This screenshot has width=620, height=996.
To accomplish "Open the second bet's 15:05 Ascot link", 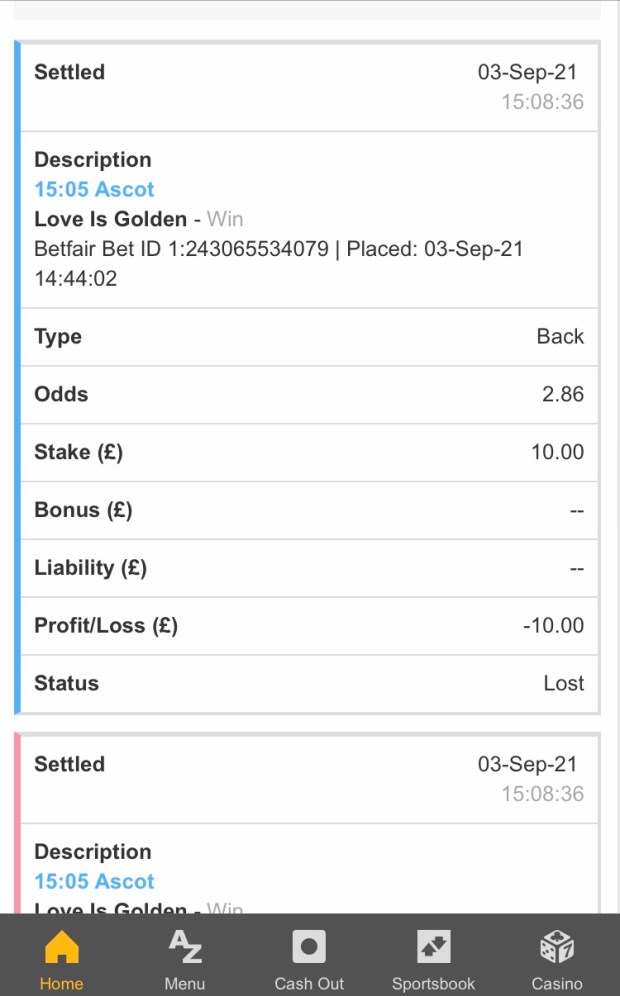I will [x=94, y=881].
